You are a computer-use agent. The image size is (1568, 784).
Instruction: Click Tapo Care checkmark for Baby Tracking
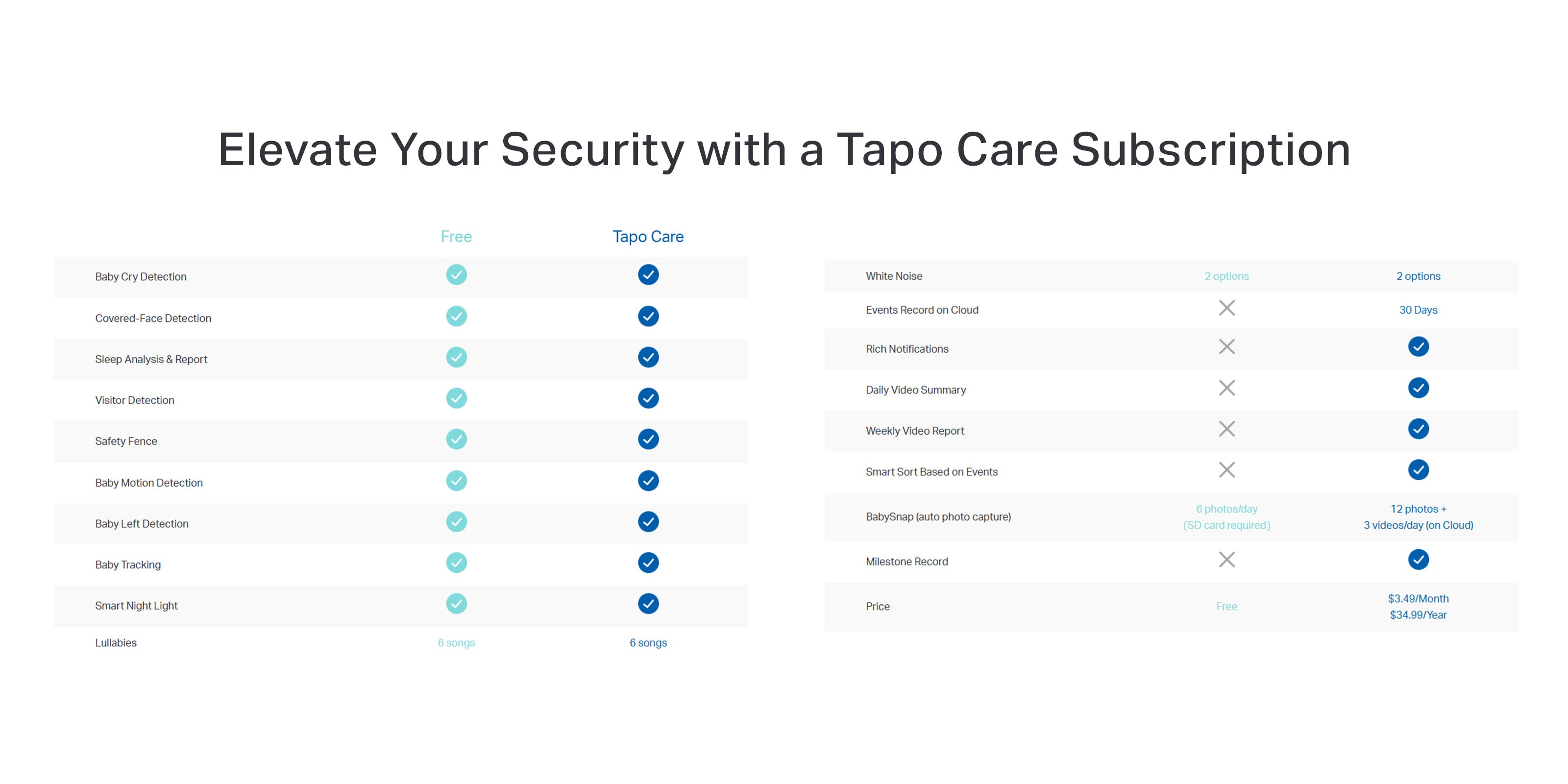[x=648, y=563]
